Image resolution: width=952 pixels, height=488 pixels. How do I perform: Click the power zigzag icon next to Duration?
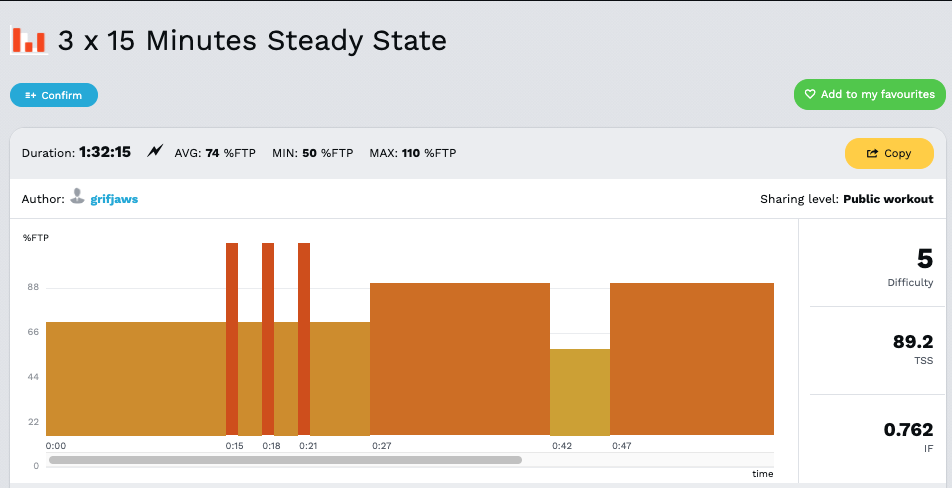[x=155, y=152]
